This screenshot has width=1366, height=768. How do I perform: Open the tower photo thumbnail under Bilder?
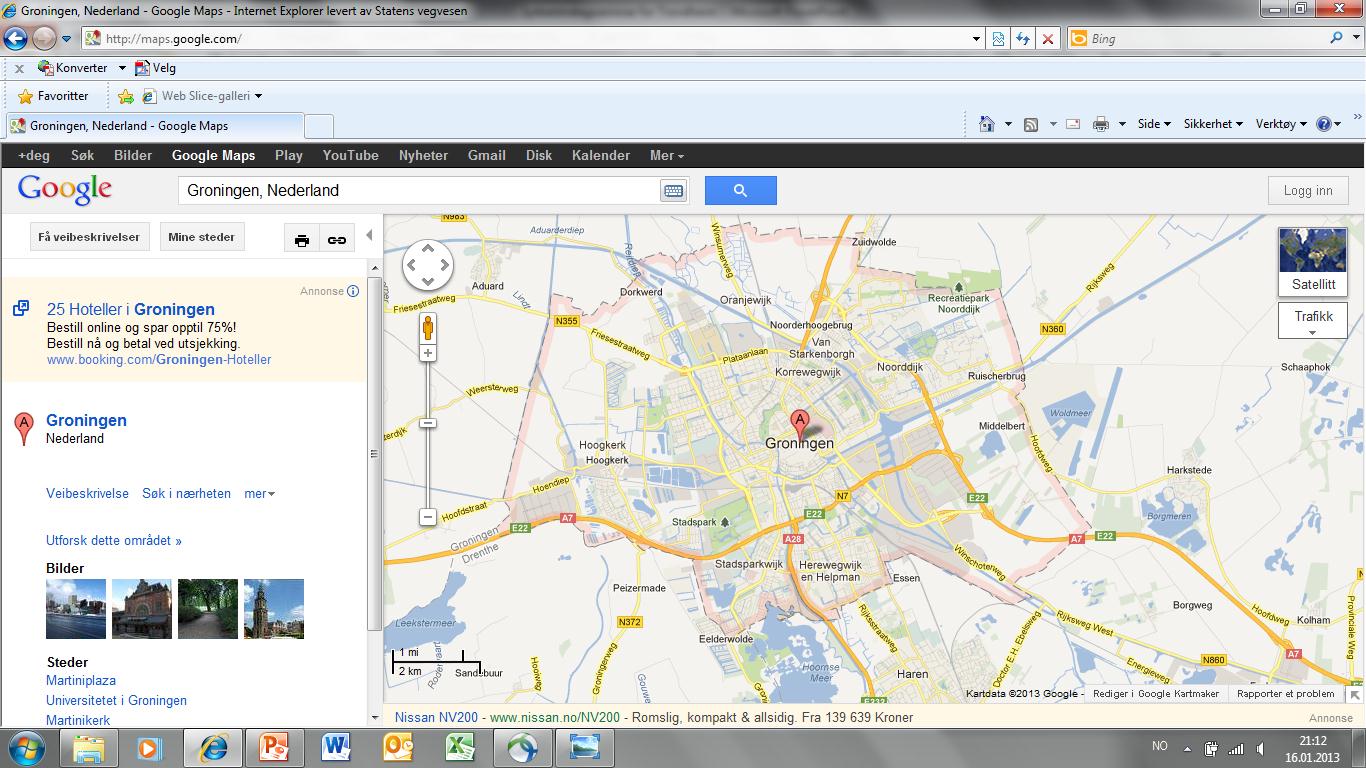point(274,608)
